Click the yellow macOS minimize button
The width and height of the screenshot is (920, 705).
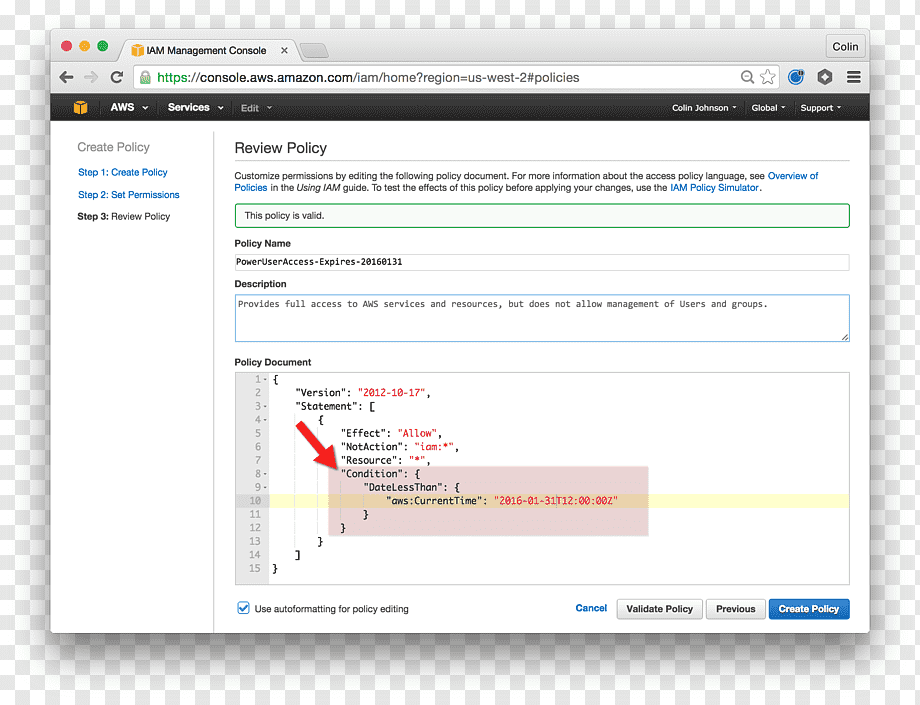pyautogui.click(x=84, y=46)
